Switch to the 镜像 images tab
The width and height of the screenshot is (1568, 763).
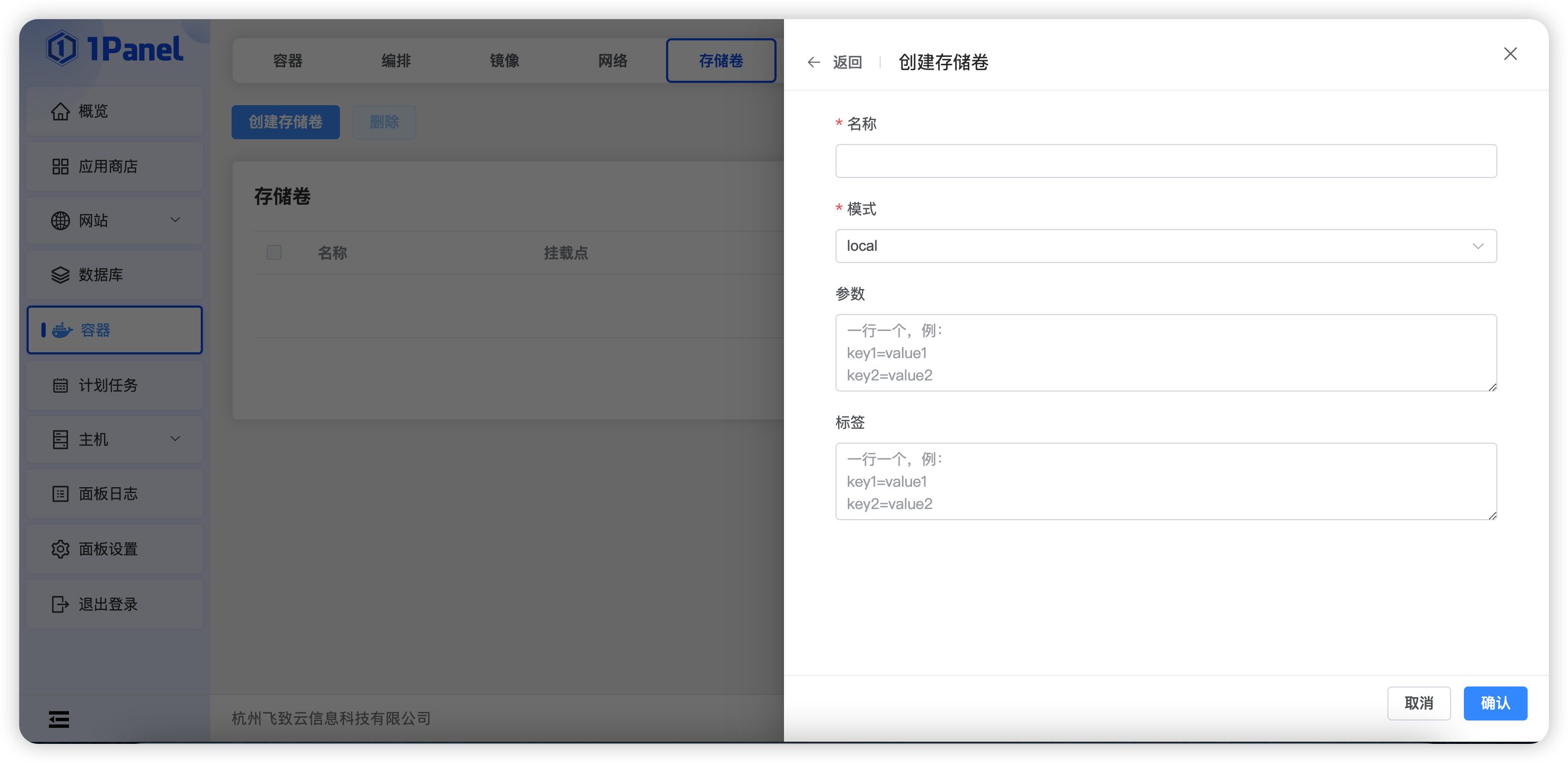coord(504,60)
